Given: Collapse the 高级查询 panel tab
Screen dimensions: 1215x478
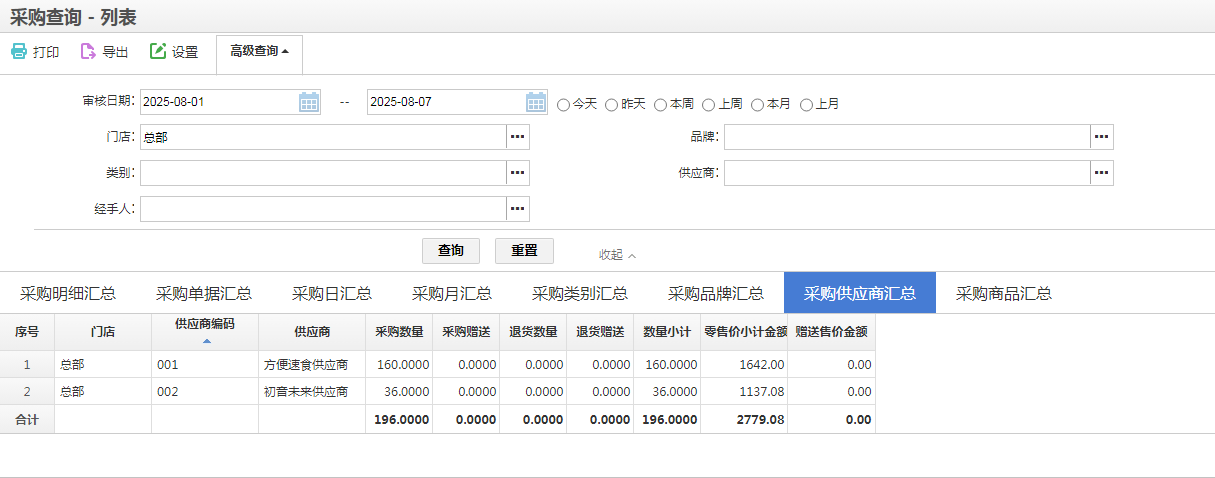Looking at the screenshot, I should (x=259, y=52).
